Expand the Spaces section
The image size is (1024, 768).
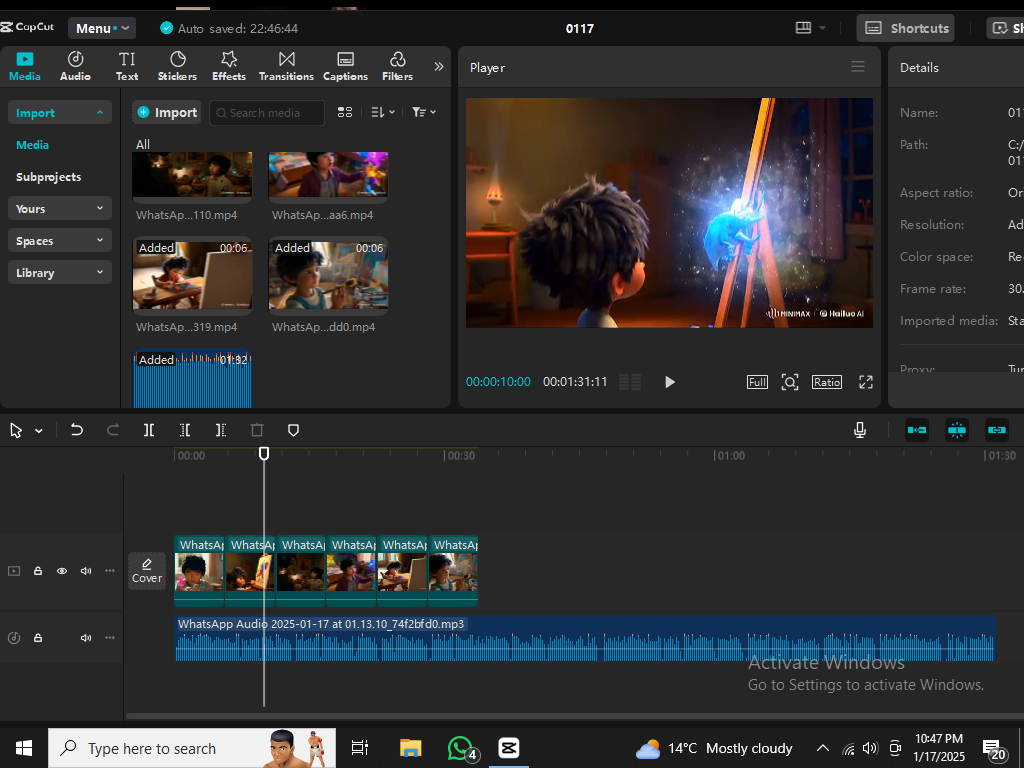pos(59,240)
